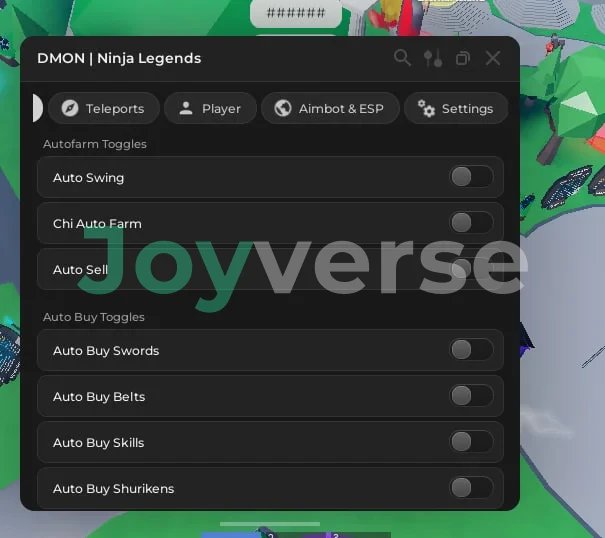Enable Auto Buy Shurikens toggle
The width and height of the screenshot is (605, 538).
(471, 488)
